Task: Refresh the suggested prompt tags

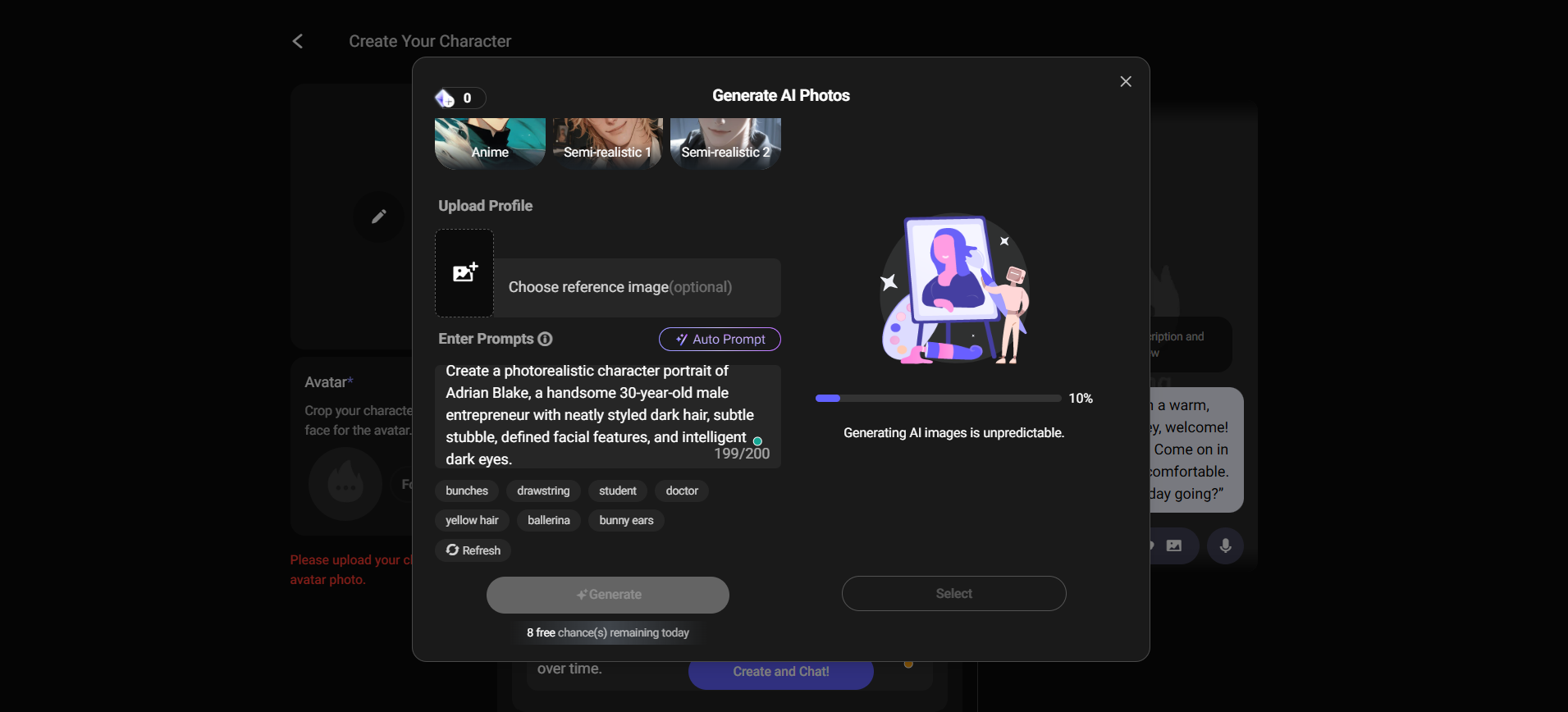Action: click(473, 550)
